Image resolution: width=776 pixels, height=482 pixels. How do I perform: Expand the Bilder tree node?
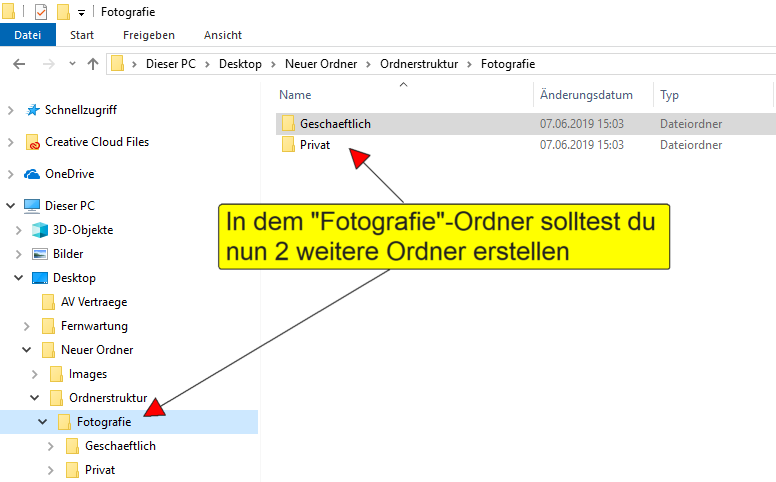18,254
